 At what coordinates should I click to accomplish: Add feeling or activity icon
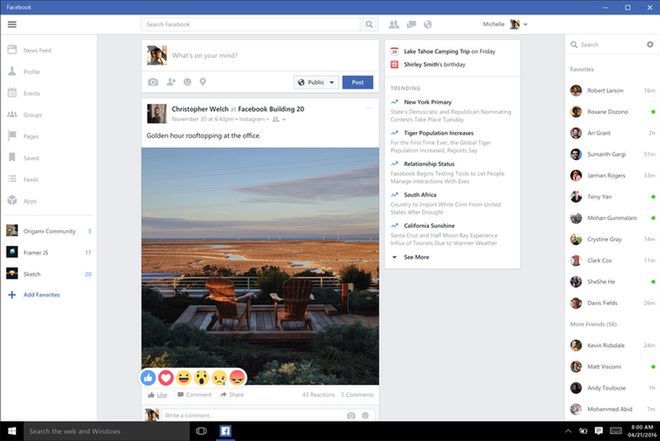(187, 82)
